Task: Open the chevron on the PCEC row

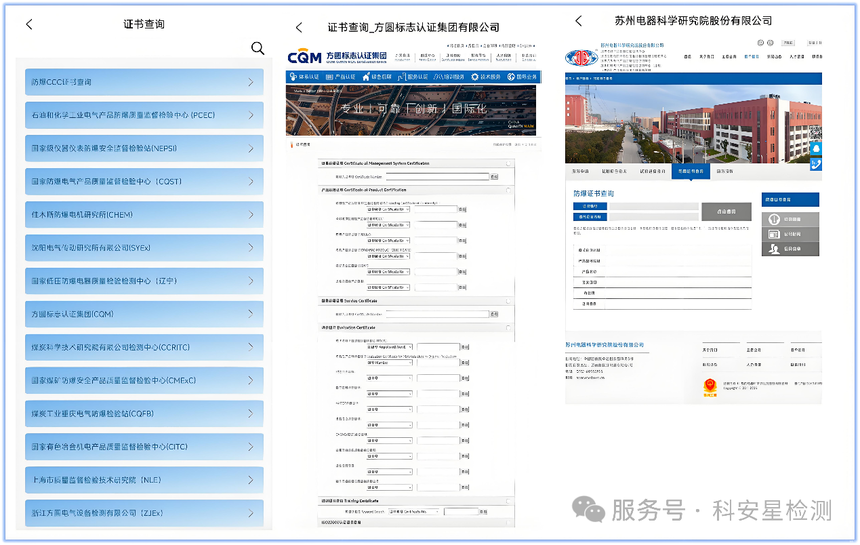Action: point(251,115)
